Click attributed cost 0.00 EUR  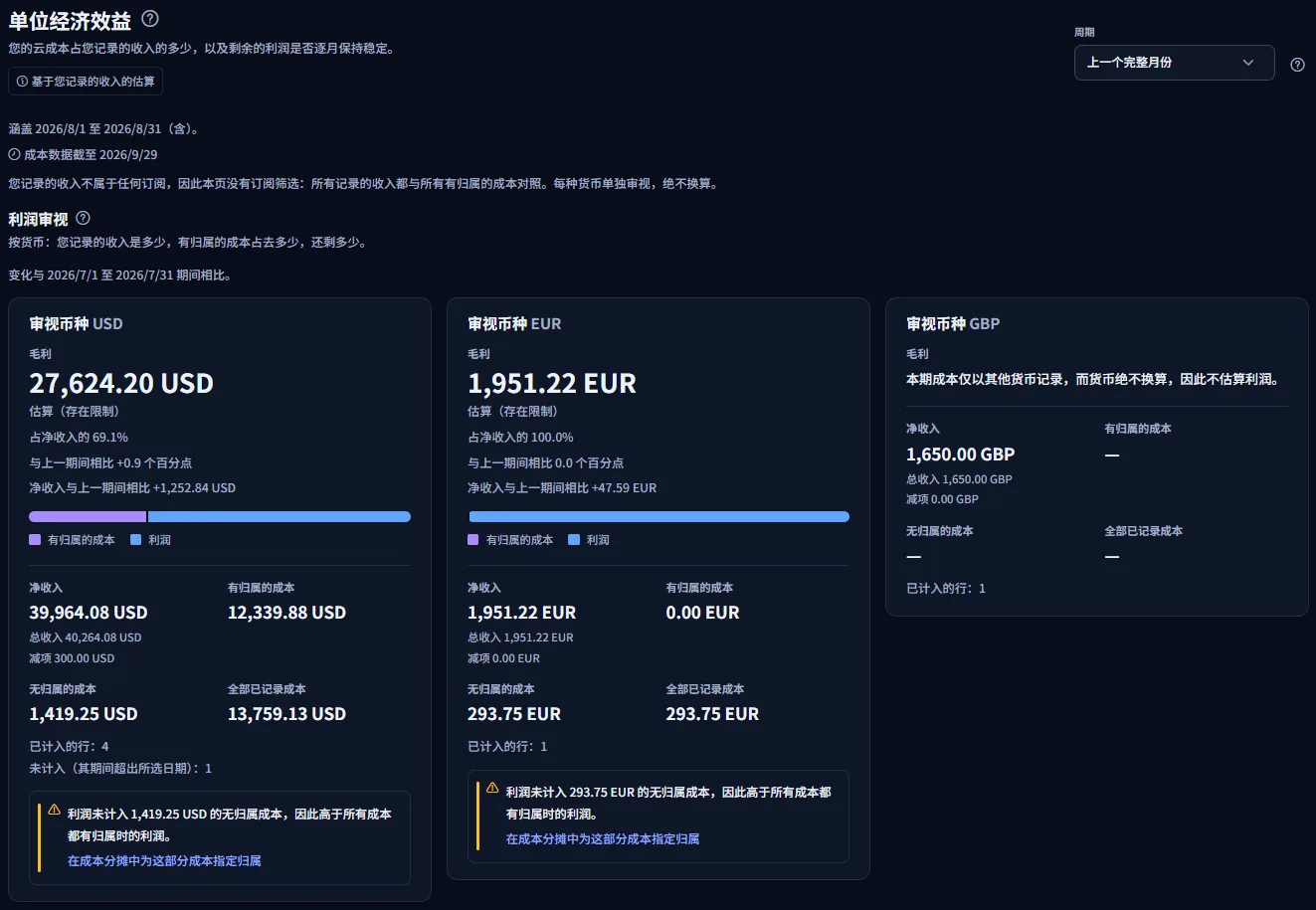(702, 613)
